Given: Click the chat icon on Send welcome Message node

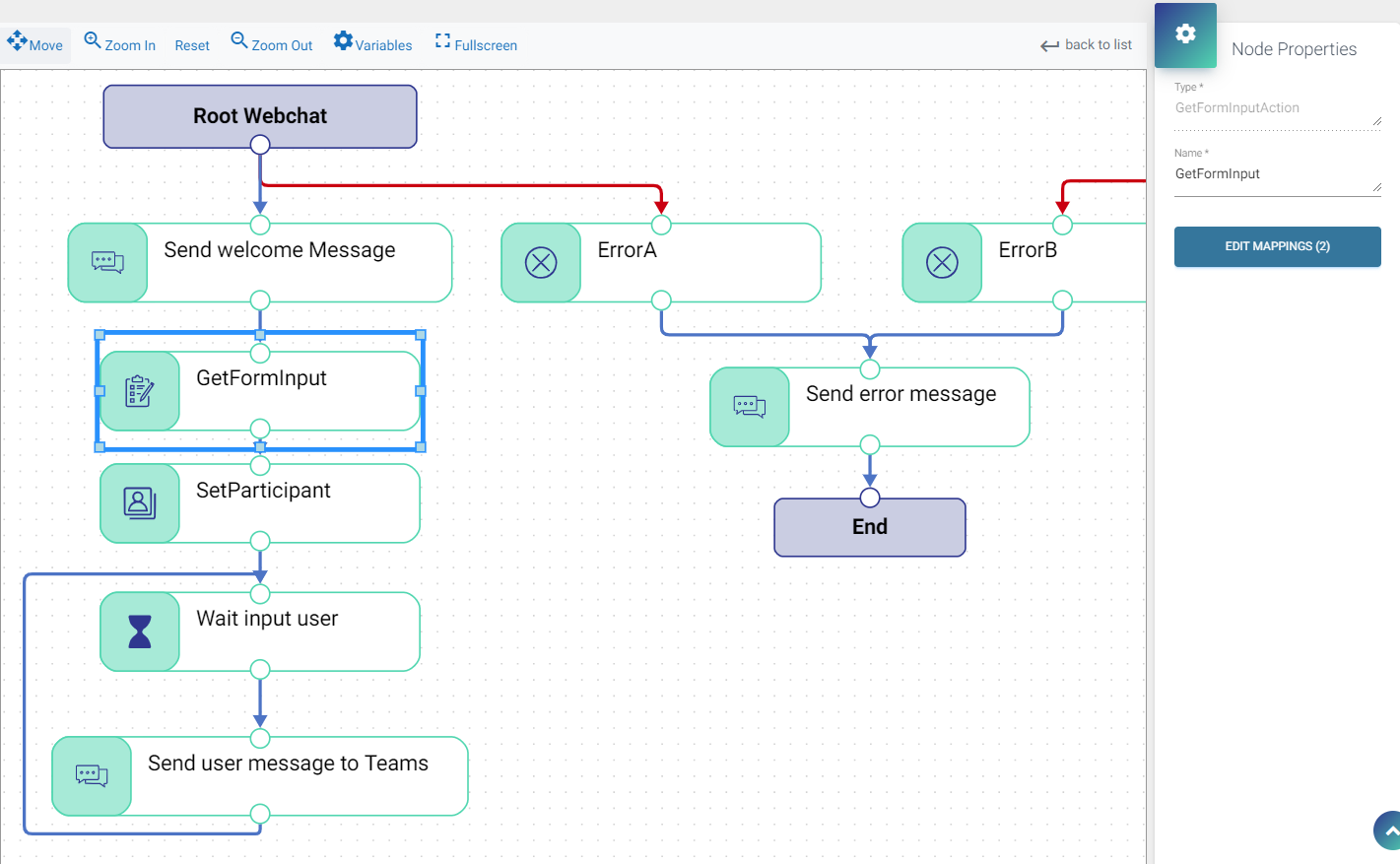Looking at the screenshot, I should pyautogui.click(x=107, y=262).
